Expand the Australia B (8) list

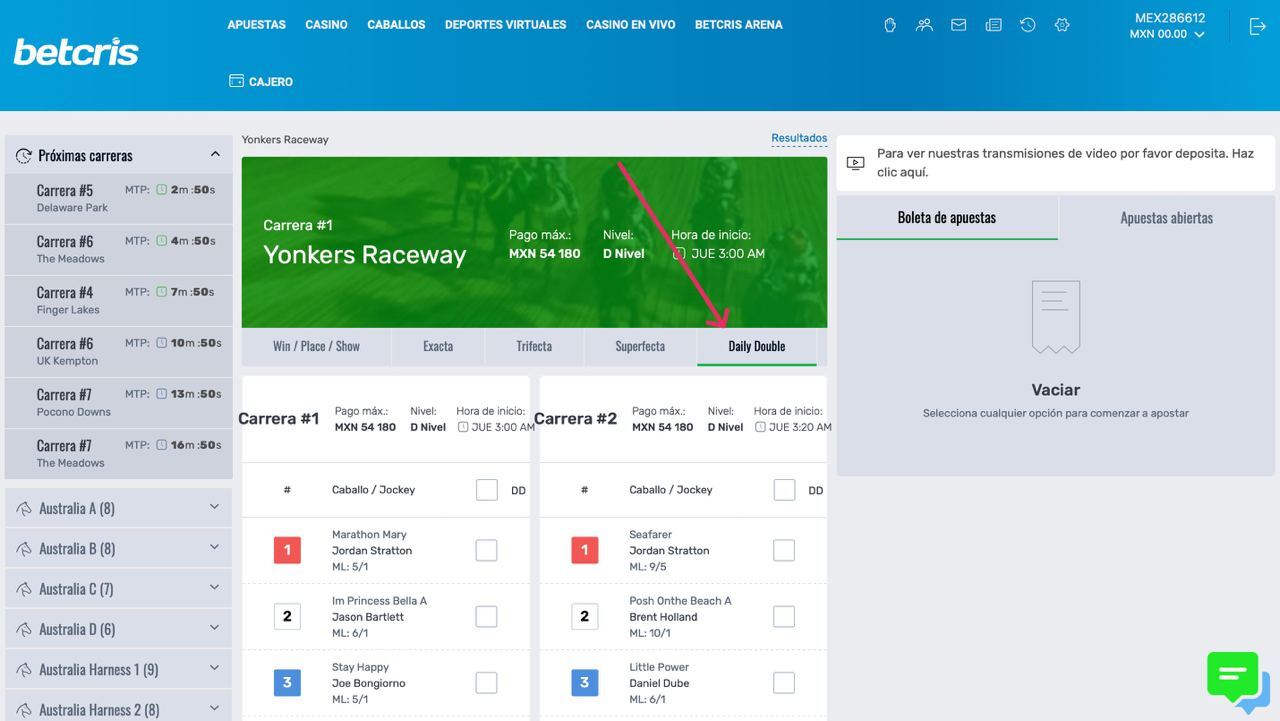[214, 547]
